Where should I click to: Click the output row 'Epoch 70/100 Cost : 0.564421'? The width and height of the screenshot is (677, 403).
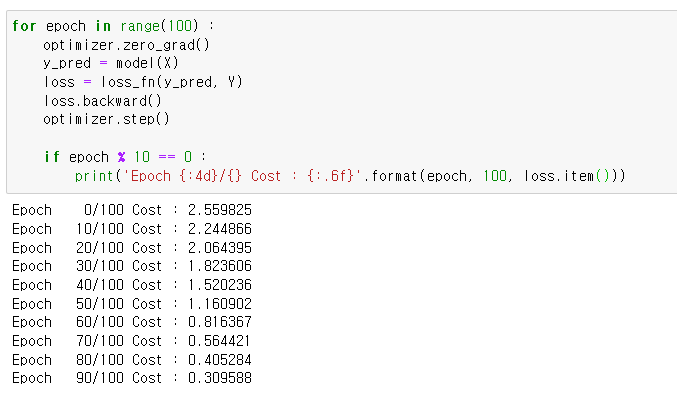pos(131,341)
